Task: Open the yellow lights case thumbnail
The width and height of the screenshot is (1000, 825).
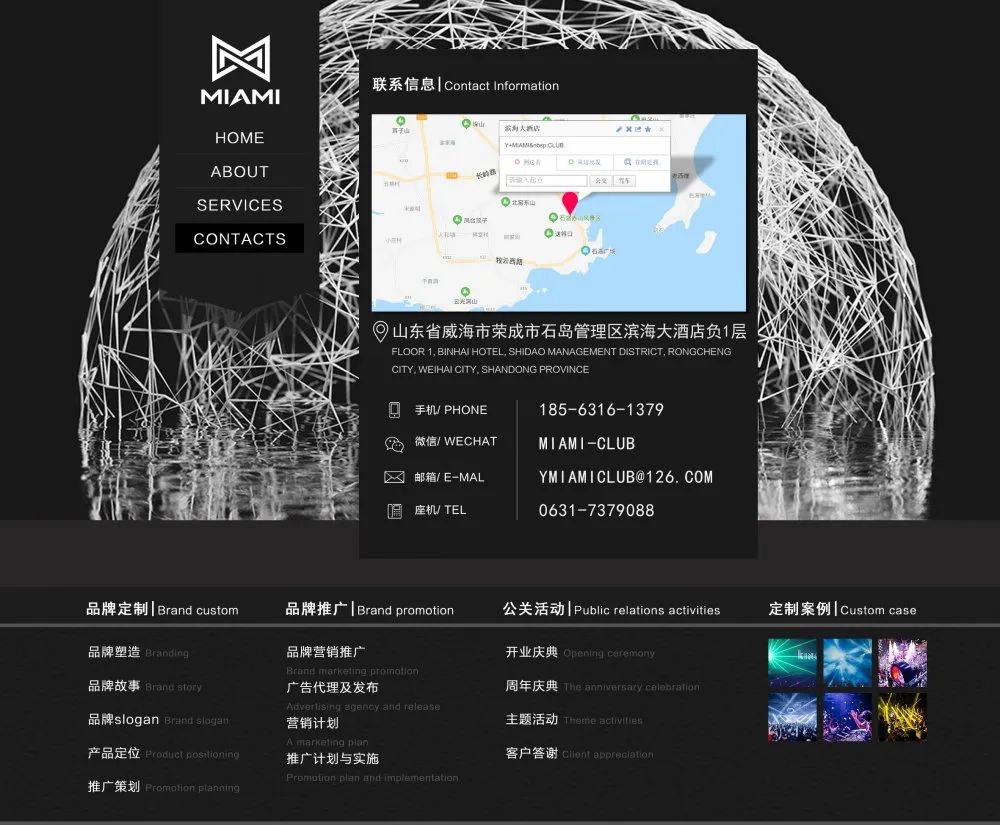Action: click(902, 717)
